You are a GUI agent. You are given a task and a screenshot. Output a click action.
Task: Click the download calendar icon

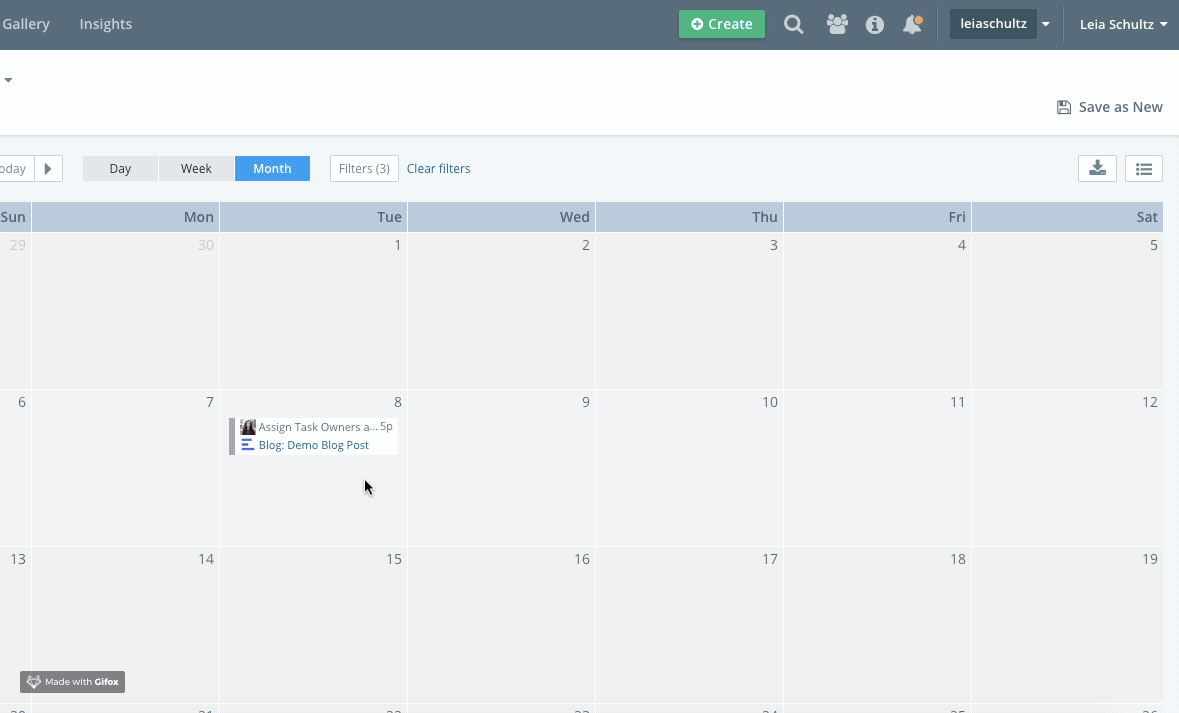(x=1097, y=168)
